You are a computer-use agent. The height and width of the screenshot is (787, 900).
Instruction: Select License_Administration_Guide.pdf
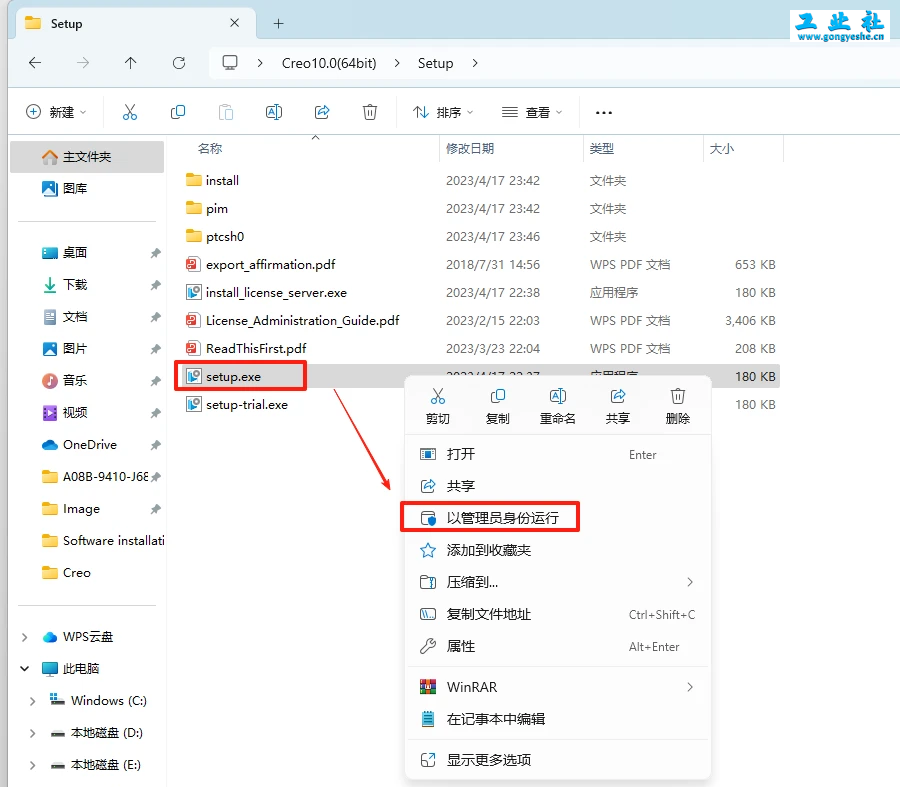tap(293, 320)
